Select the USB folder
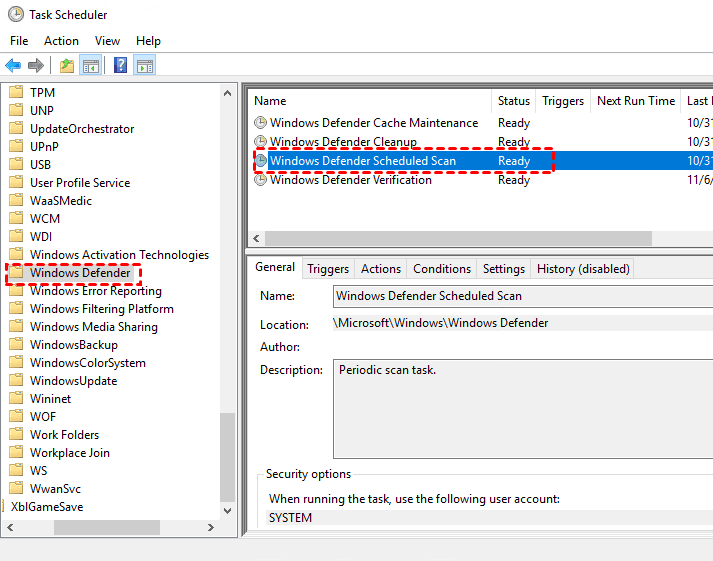The width and height of the screenshot is (713, 561). (40, 165)
